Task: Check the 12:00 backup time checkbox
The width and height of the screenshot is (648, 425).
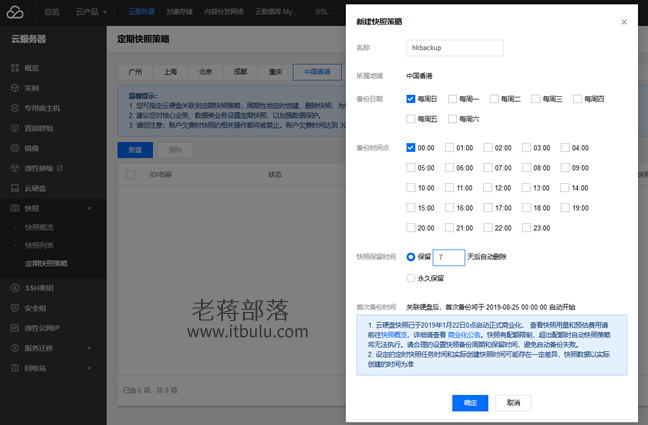Action: coord(488,188)
